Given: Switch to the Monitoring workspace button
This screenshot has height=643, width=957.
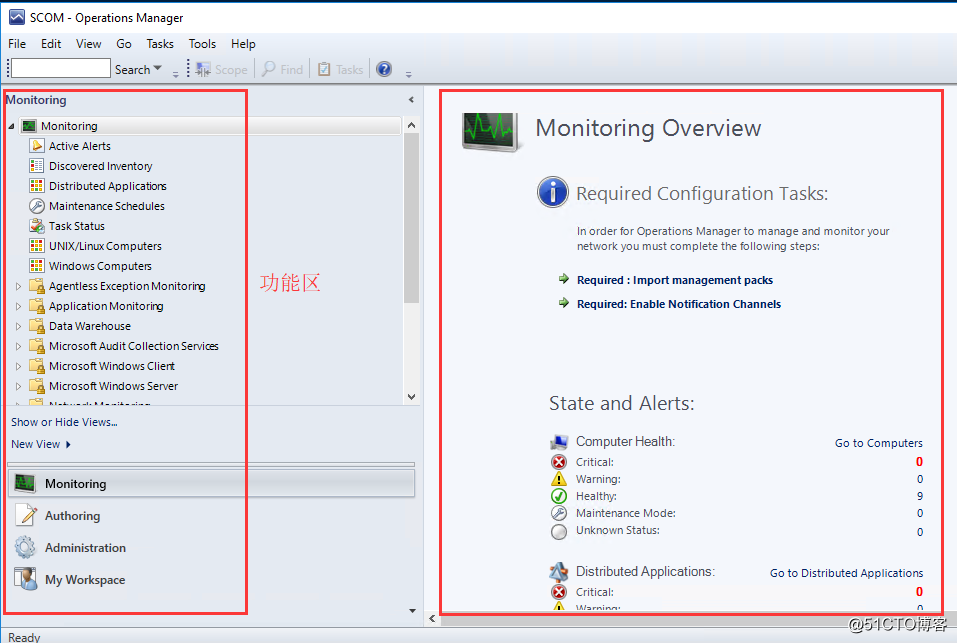Looking at the screenshot, I should click(x=211, y=483).
